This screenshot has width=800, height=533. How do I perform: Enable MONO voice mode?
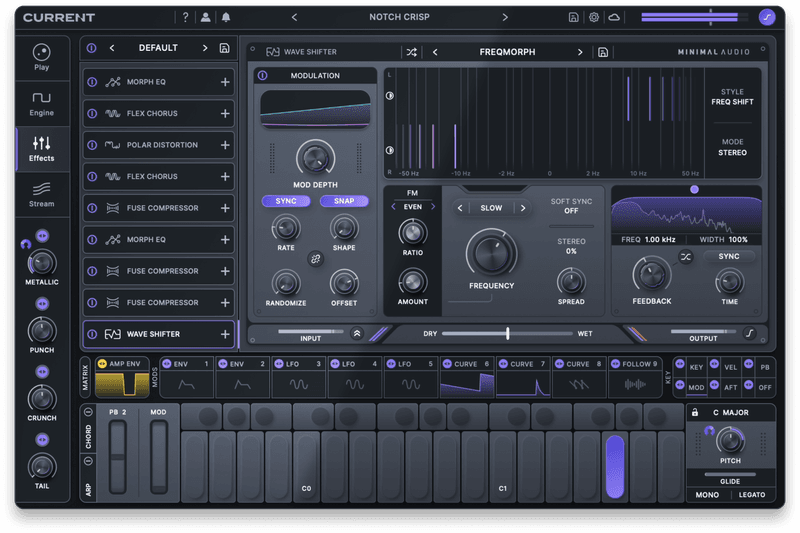coord(707,494)
